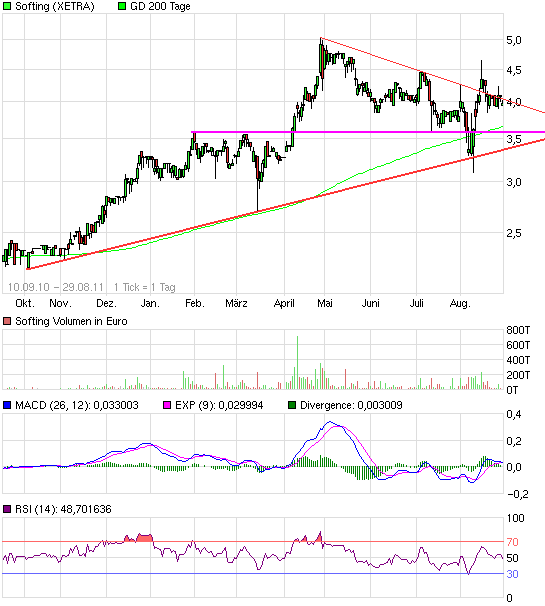545x606 pixels.
Task: Click the RSI 70 overbought level label
Action: point(512,542)
